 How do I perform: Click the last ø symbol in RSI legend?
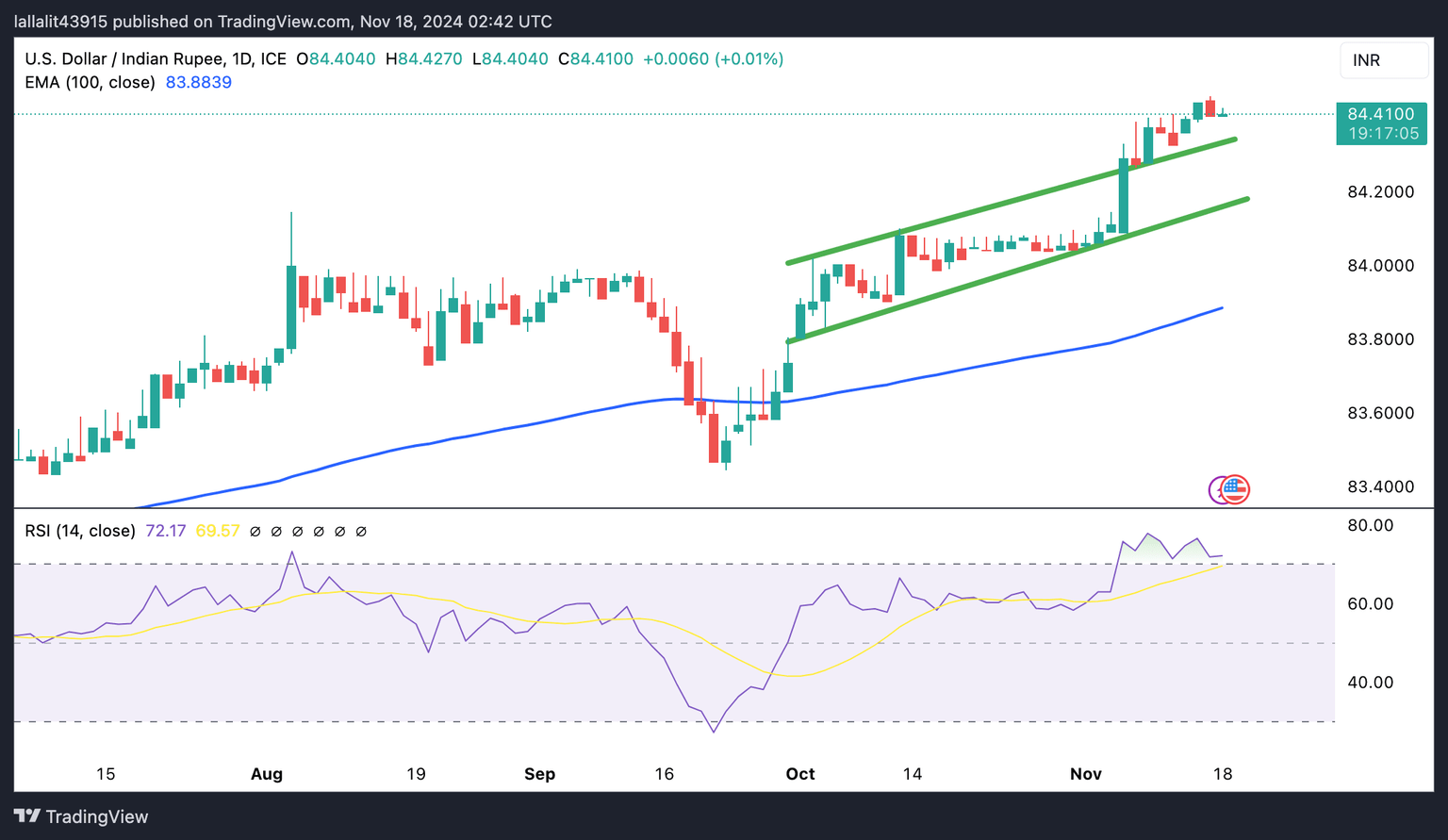tap(361, 532)
